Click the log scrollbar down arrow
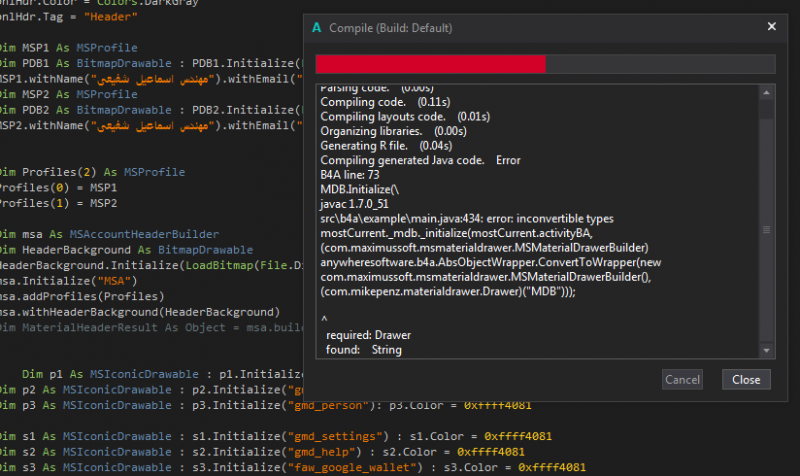800x476 pixels. pyautogui.click(x=766, y=351)
